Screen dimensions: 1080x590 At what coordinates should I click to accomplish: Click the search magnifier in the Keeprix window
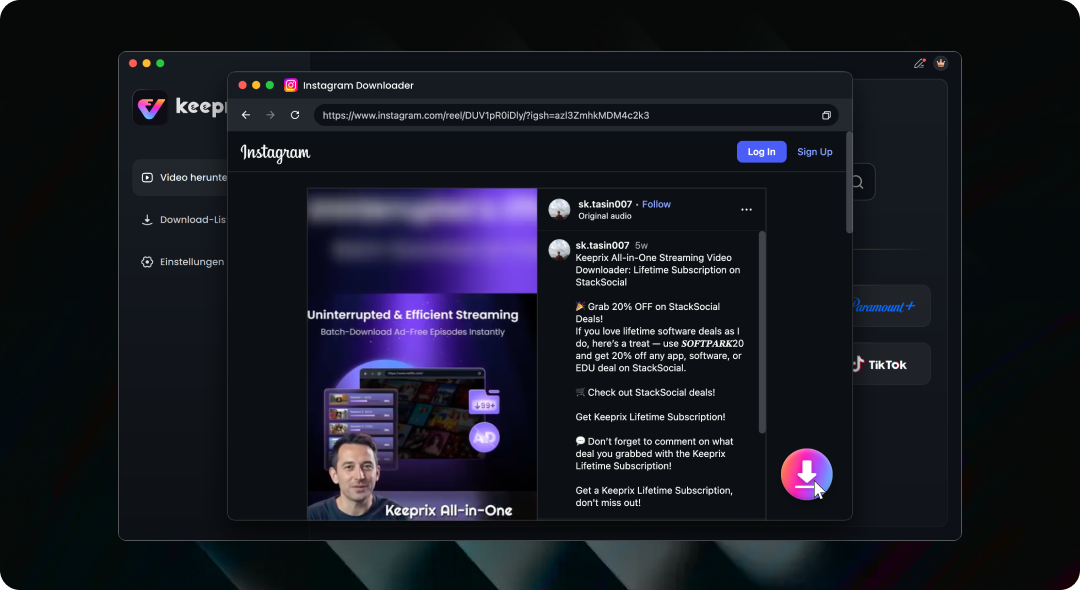[858, 182]
